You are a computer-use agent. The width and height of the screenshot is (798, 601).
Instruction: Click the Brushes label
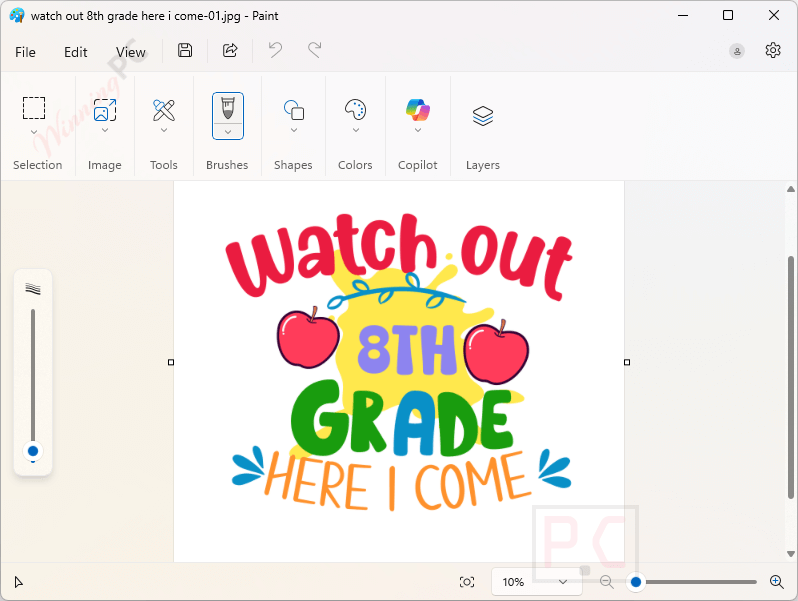tap(227, 165)
